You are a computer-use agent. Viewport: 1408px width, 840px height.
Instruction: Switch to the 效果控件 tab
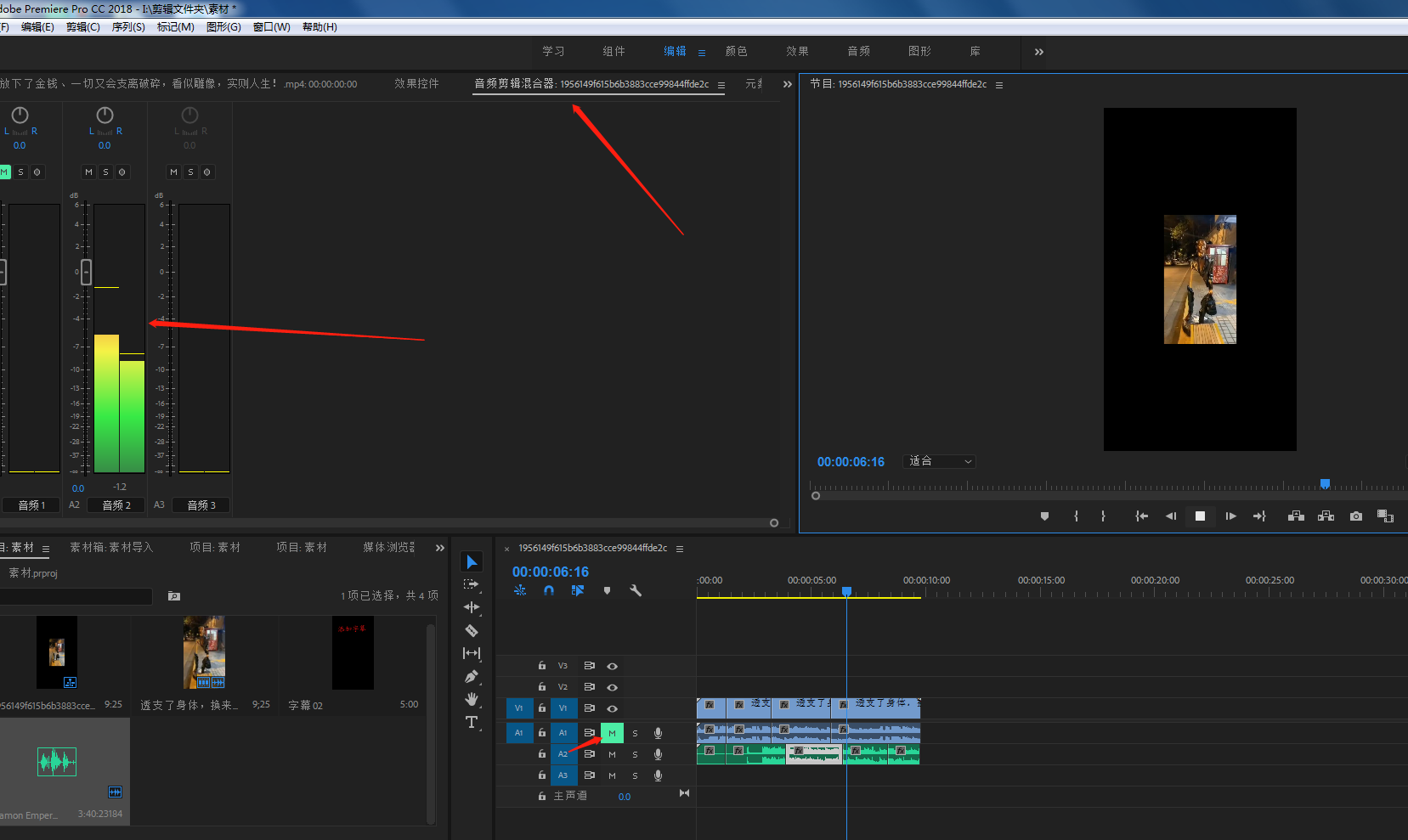[416, 84]
